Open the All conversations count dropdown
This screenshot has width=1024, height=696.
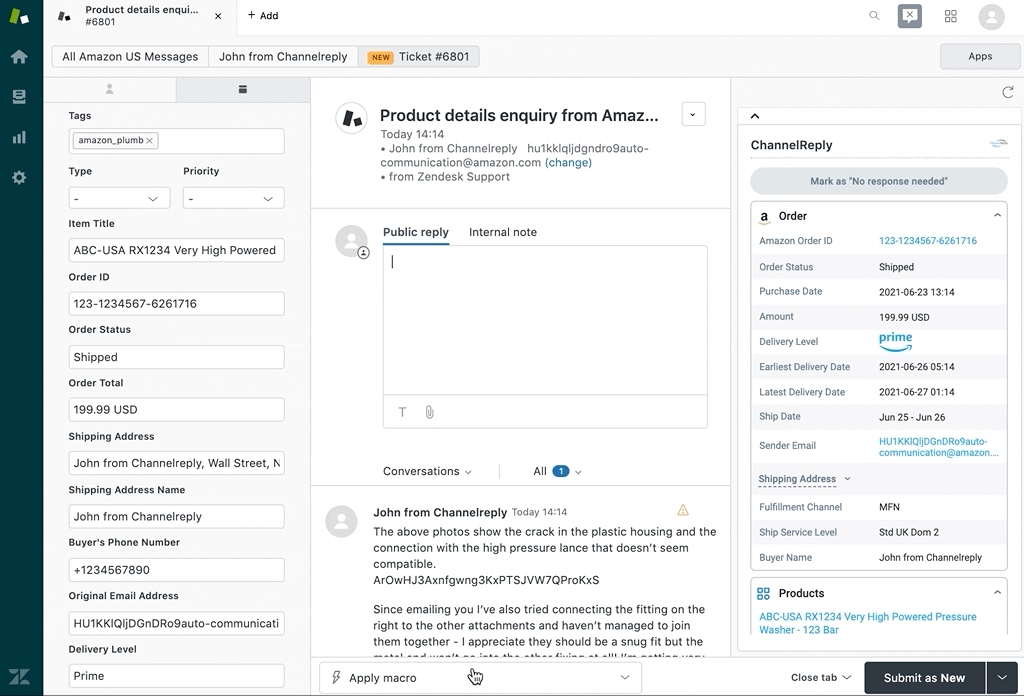pyautogui.click(x=557, y=471)
